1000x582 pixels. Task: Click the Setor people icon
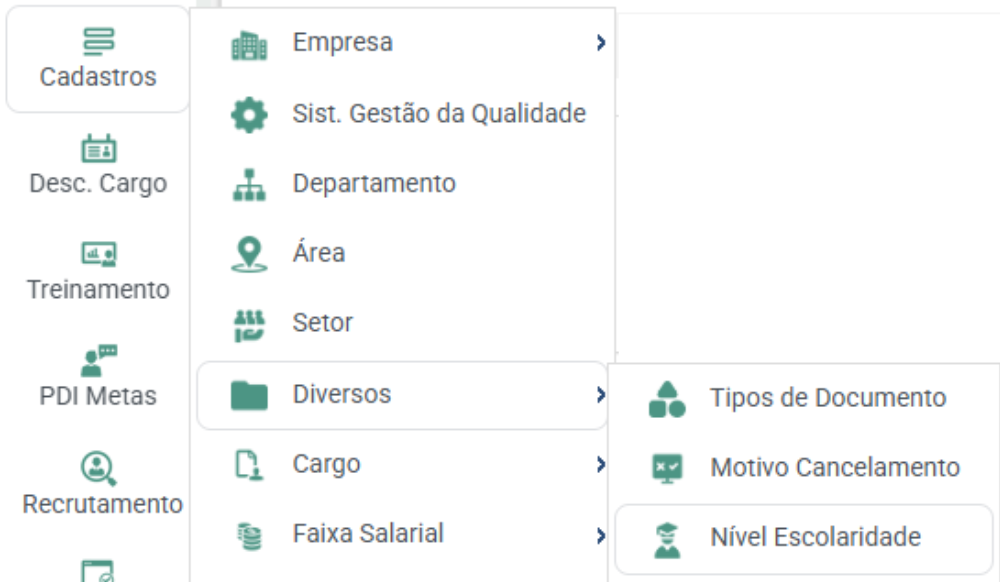249,325
